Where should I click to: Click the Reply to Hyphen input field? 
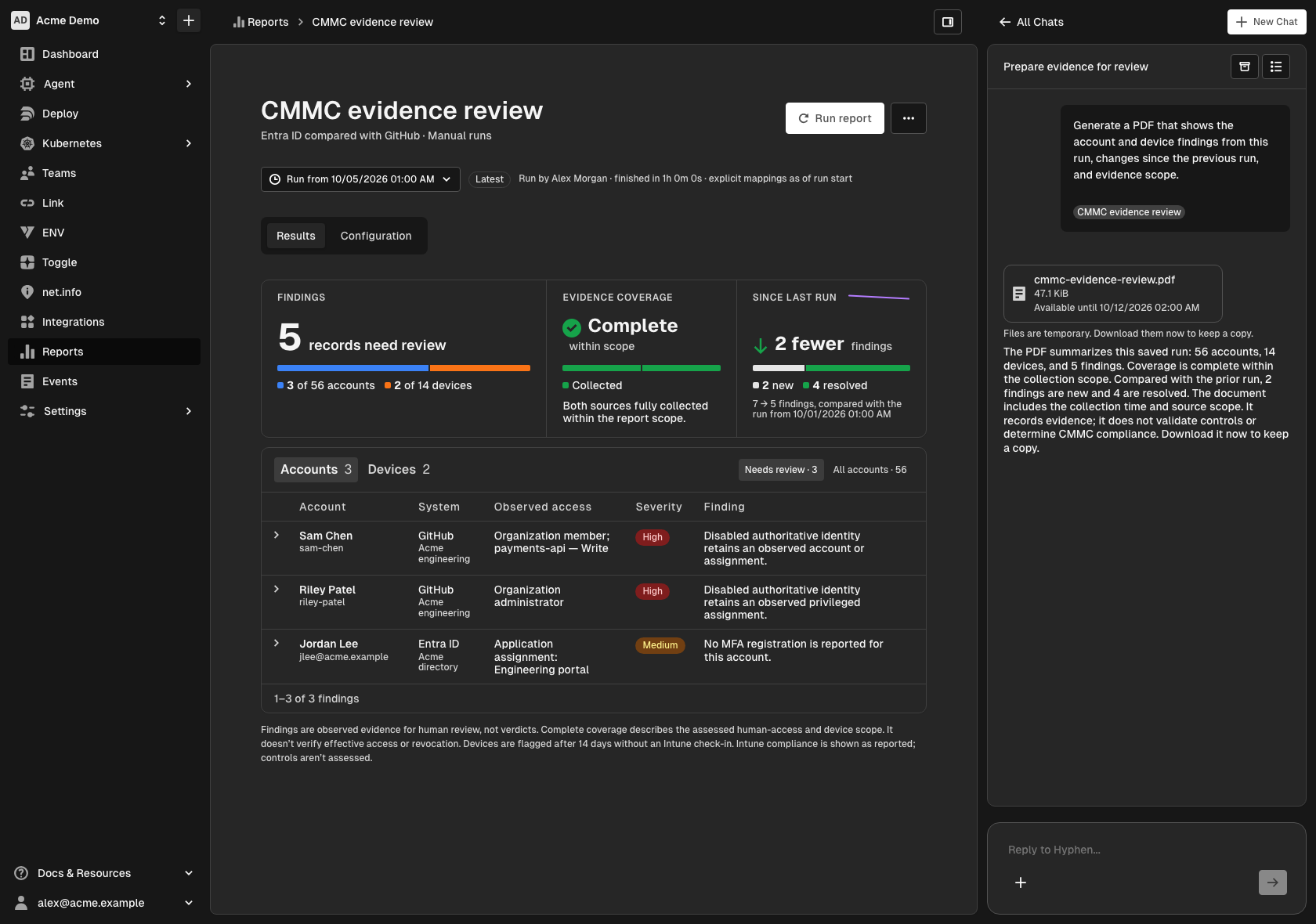1147,850
